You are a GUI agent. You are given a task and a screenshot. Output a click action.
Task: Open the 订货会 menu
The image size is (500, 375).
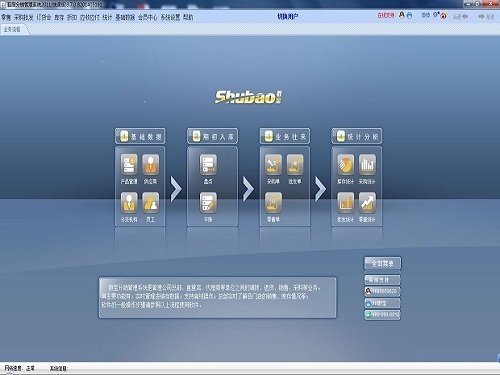(x=44, y=17)
